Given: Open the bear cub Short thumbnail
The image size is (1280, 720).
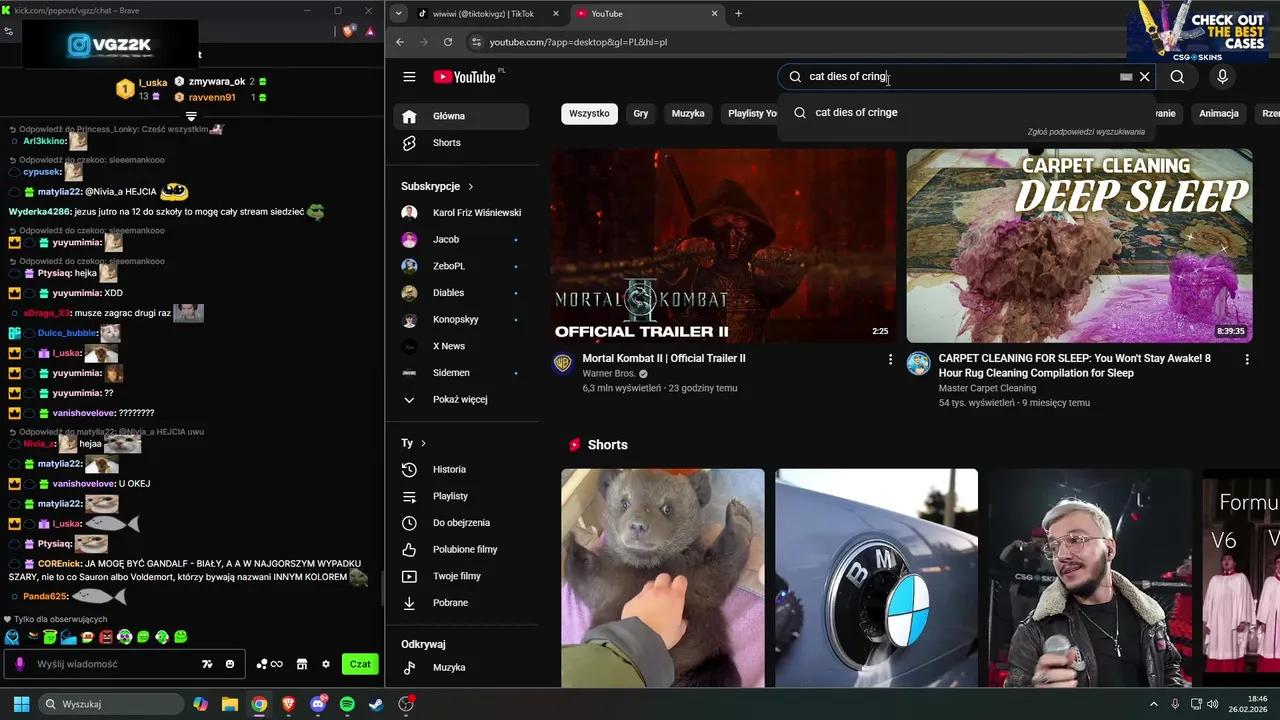Looking at the screenshot, I should [662, 578].
